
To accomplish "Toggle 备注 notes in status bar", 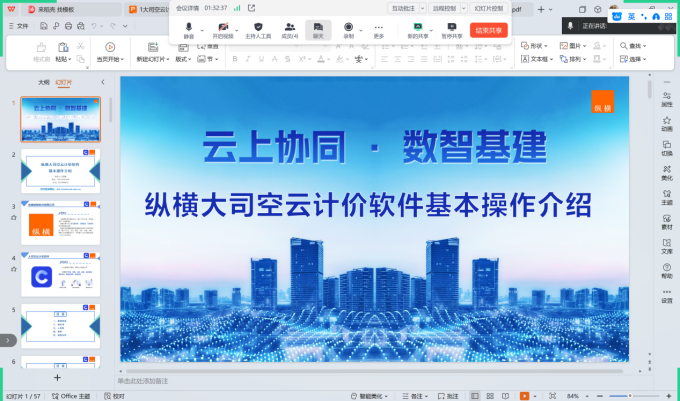I will coord(414,396).
